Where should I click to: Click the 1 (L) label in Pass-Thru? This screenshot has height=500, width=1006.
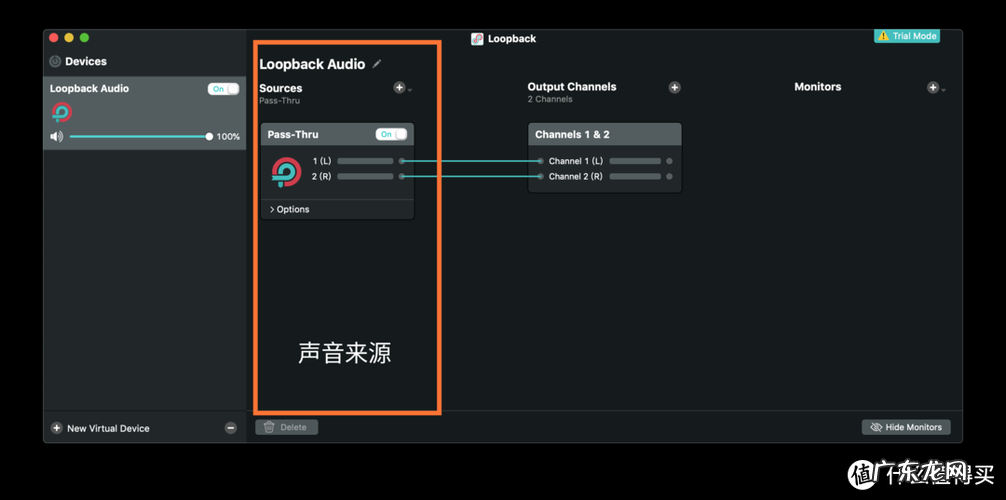(321, 161)
